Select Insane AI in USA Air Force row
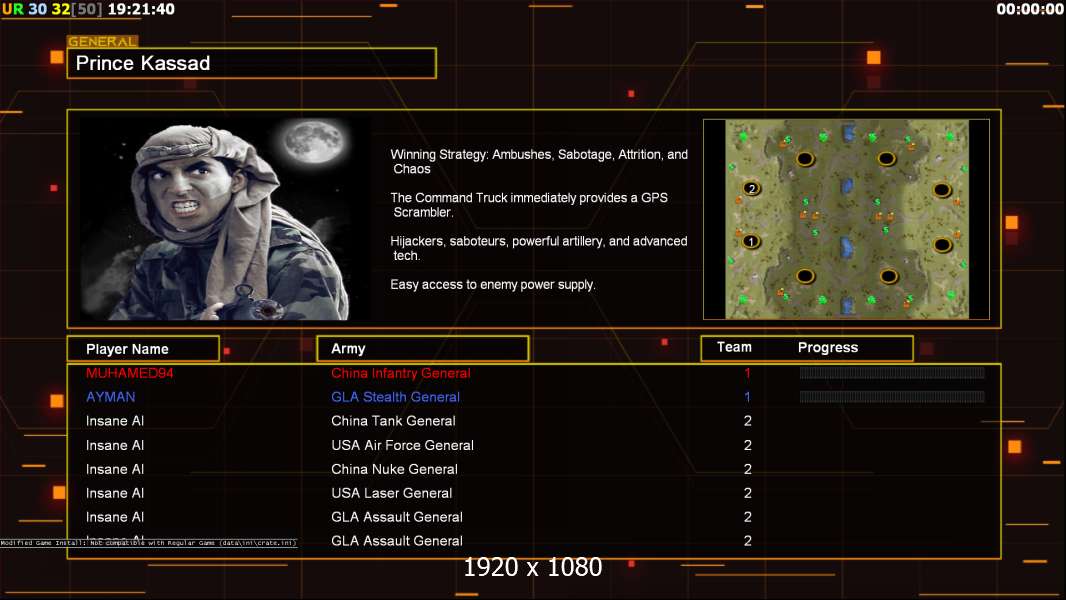 point(115,445)
